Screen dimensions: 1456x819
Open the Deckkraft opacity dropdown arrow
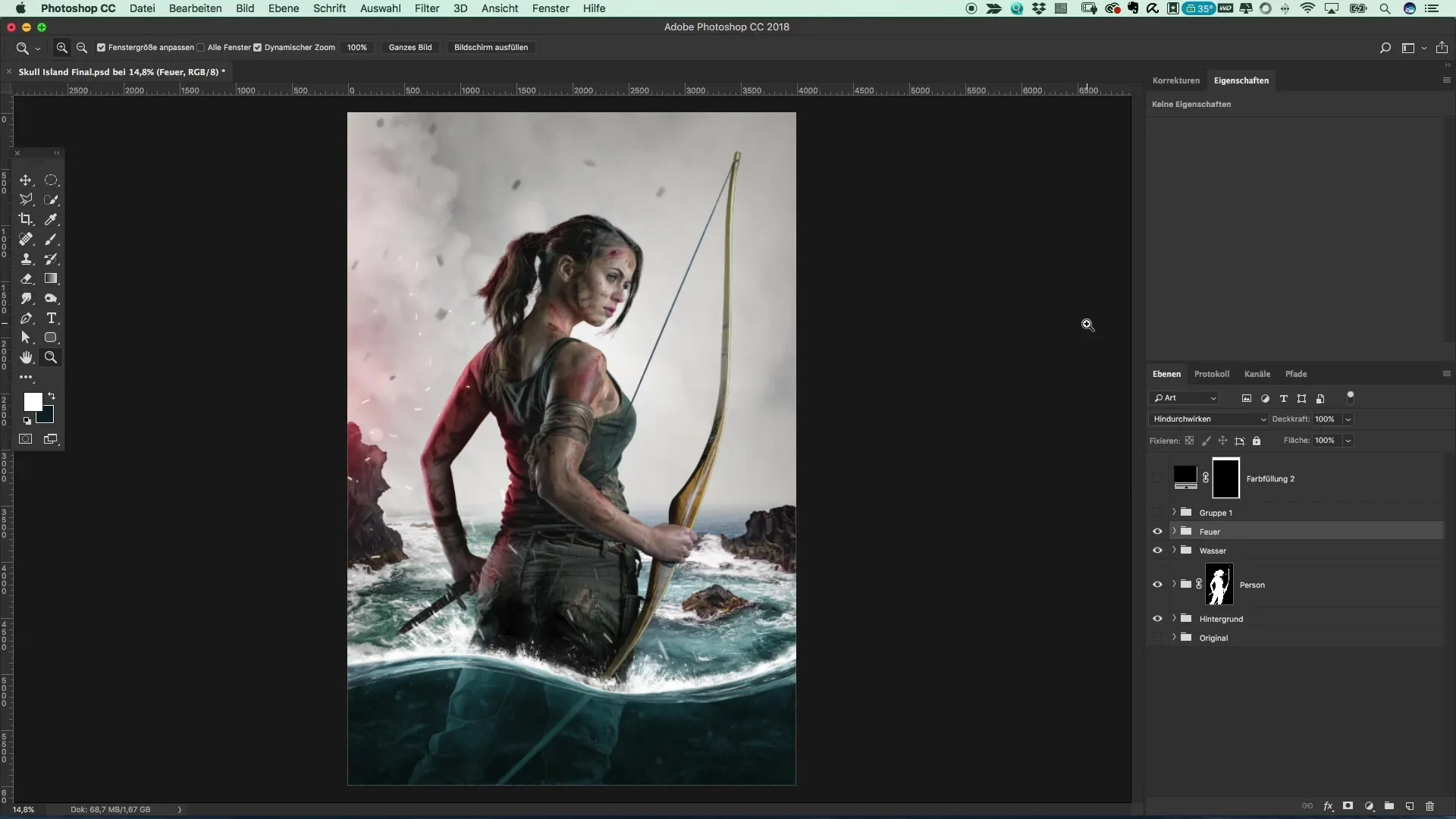pos(1348,419)
